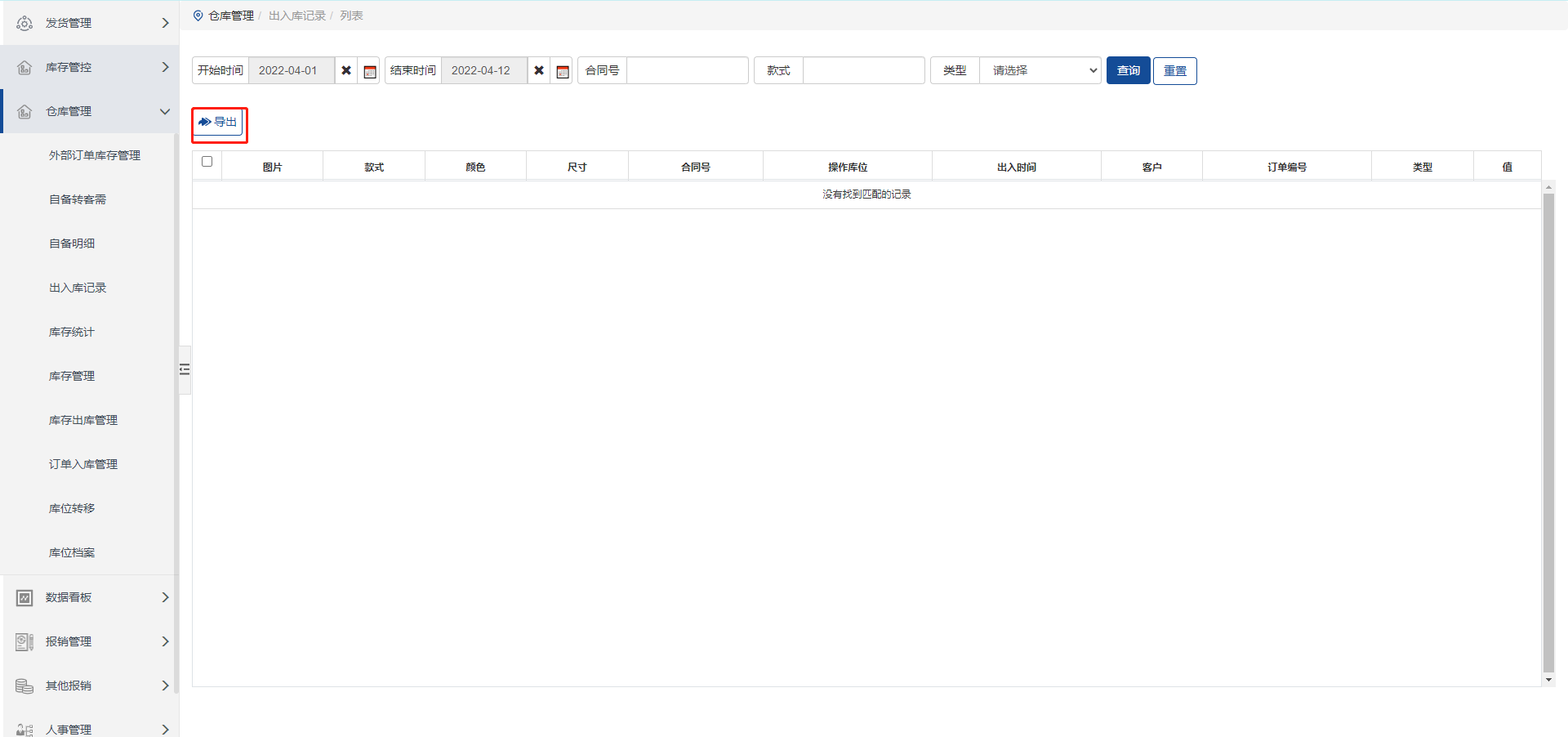Click the sidebar collapse handle icon
The width and height of the screenshot is (1568, 737).
pos(185,369)
